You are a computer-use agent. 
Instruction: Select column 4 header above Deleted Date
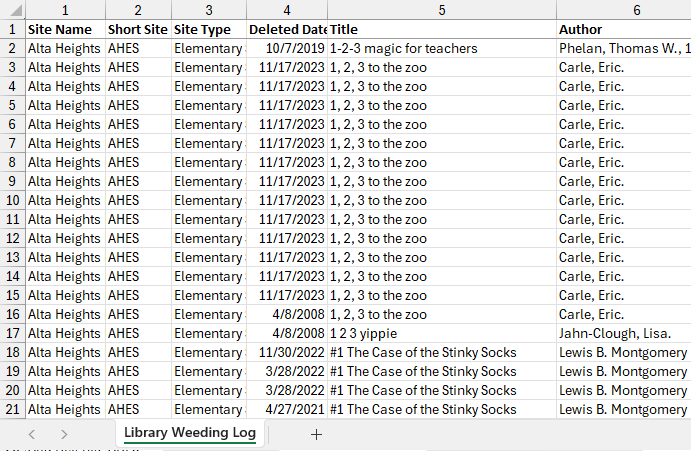click(287, 10)
